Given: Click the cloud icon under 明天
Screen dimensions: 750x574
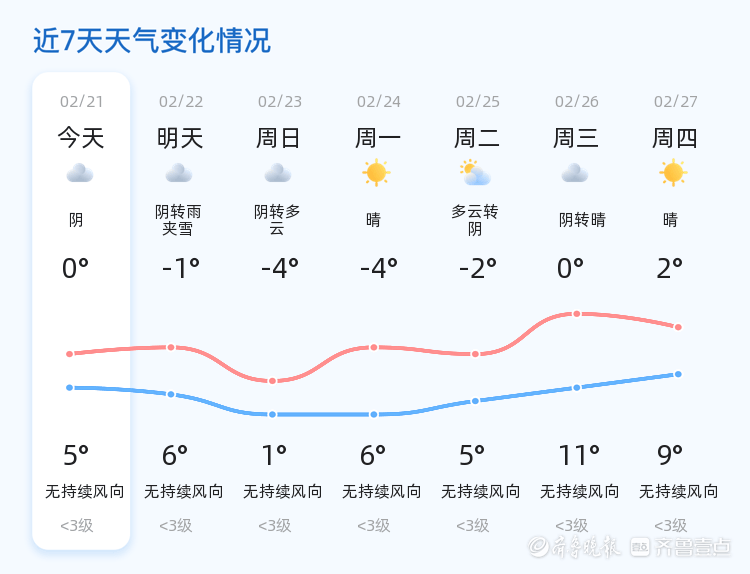Looking at the screenshot, I should pyautogui.click(x=179, y=173).
